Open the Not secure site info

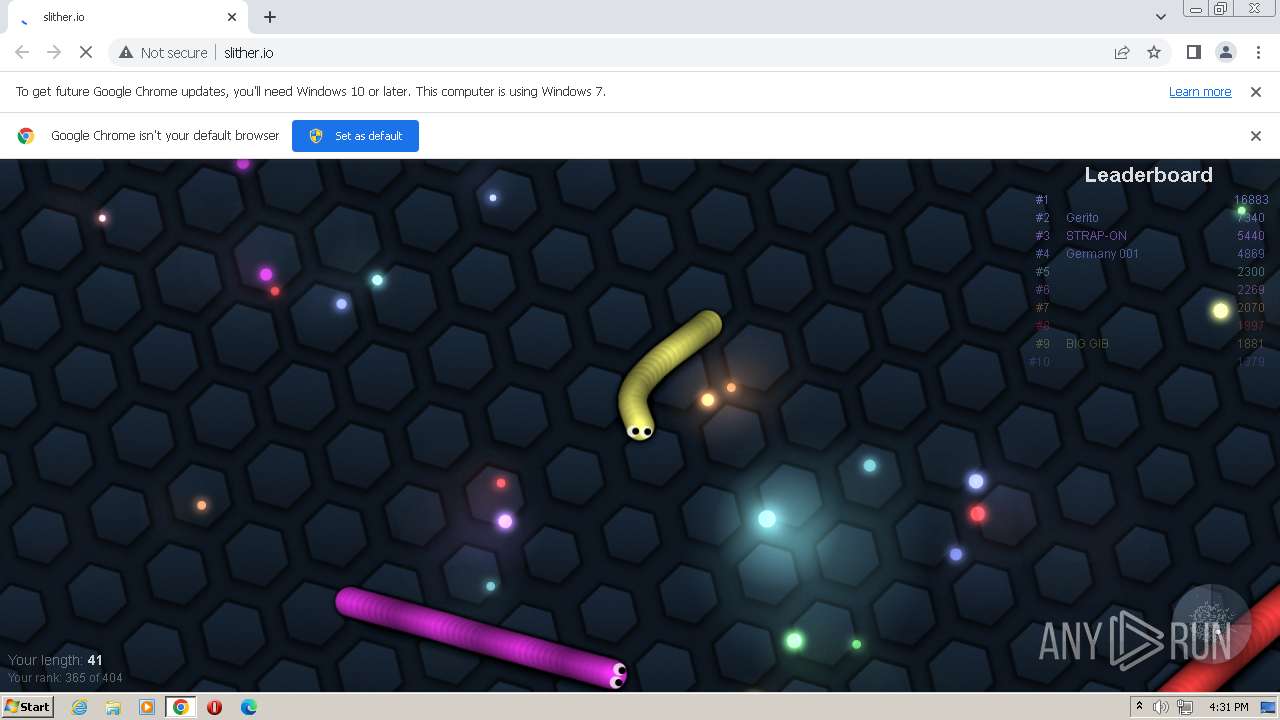click(x=163, y=52)
